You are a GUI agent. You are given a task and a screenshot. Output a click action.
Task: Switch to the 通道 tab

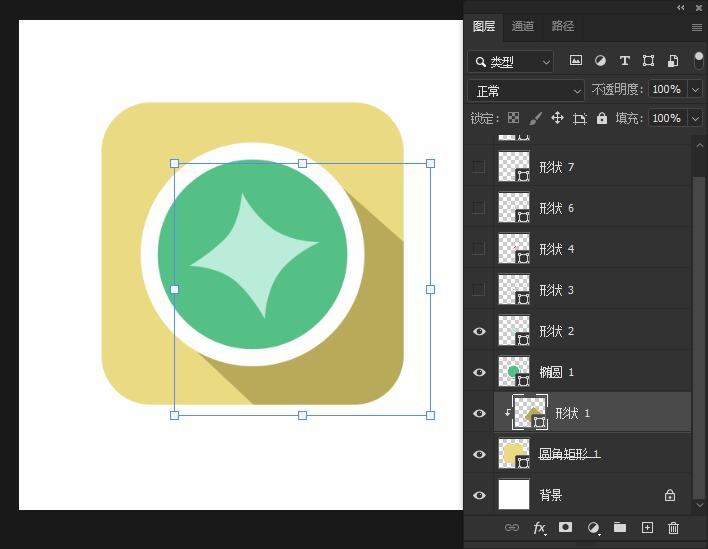pyautogui.click(x=523, y=26)
